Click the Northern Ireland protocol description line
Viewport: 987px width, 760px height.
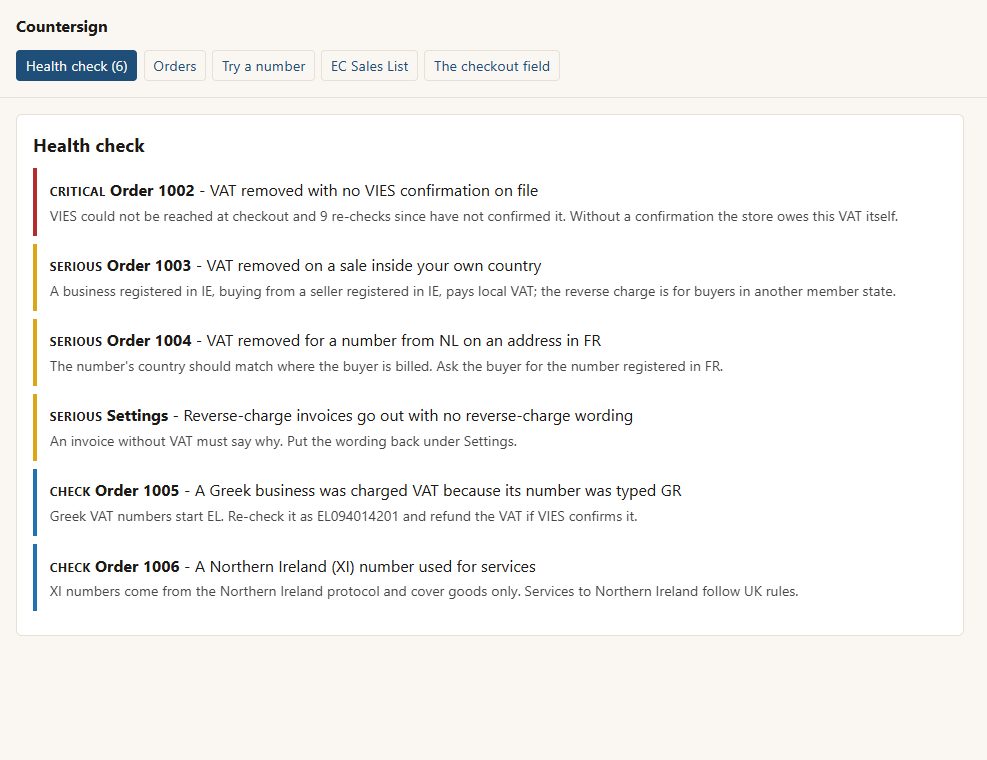click(424, 591)
